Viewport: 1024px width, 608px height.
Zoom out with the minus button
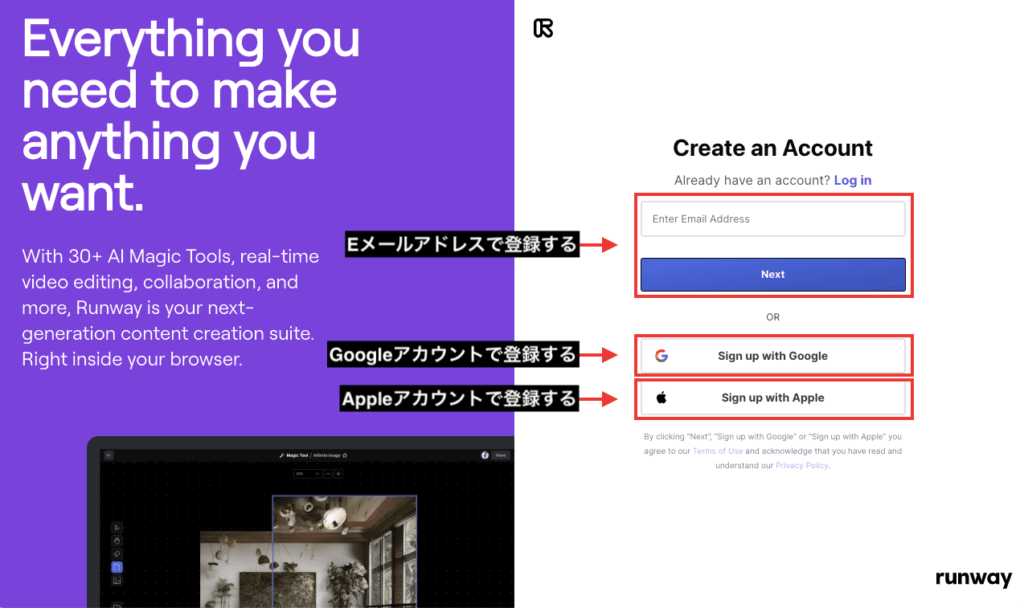point(328,473)
